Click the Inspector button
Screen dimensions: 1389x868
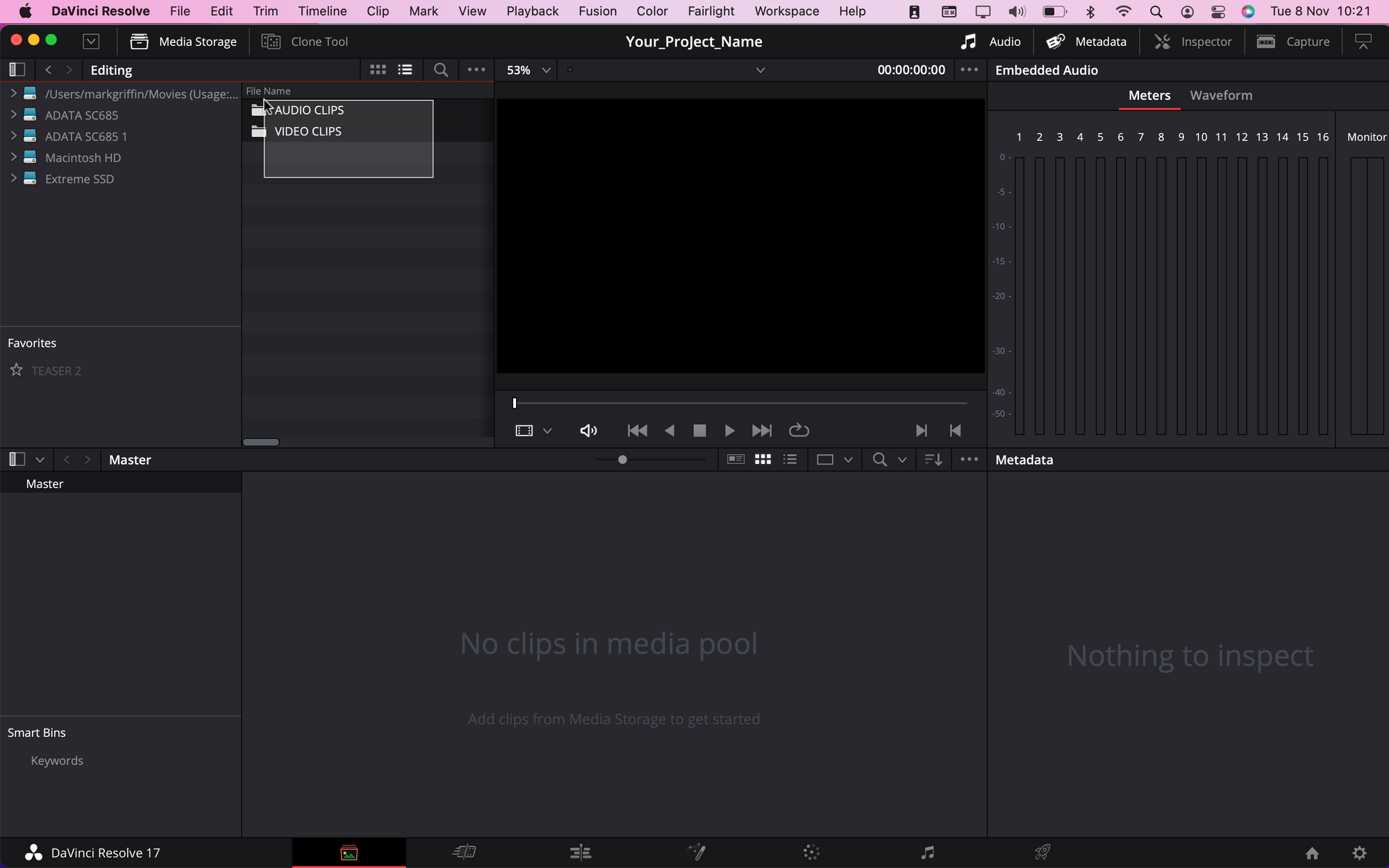tap(1193, 42)
